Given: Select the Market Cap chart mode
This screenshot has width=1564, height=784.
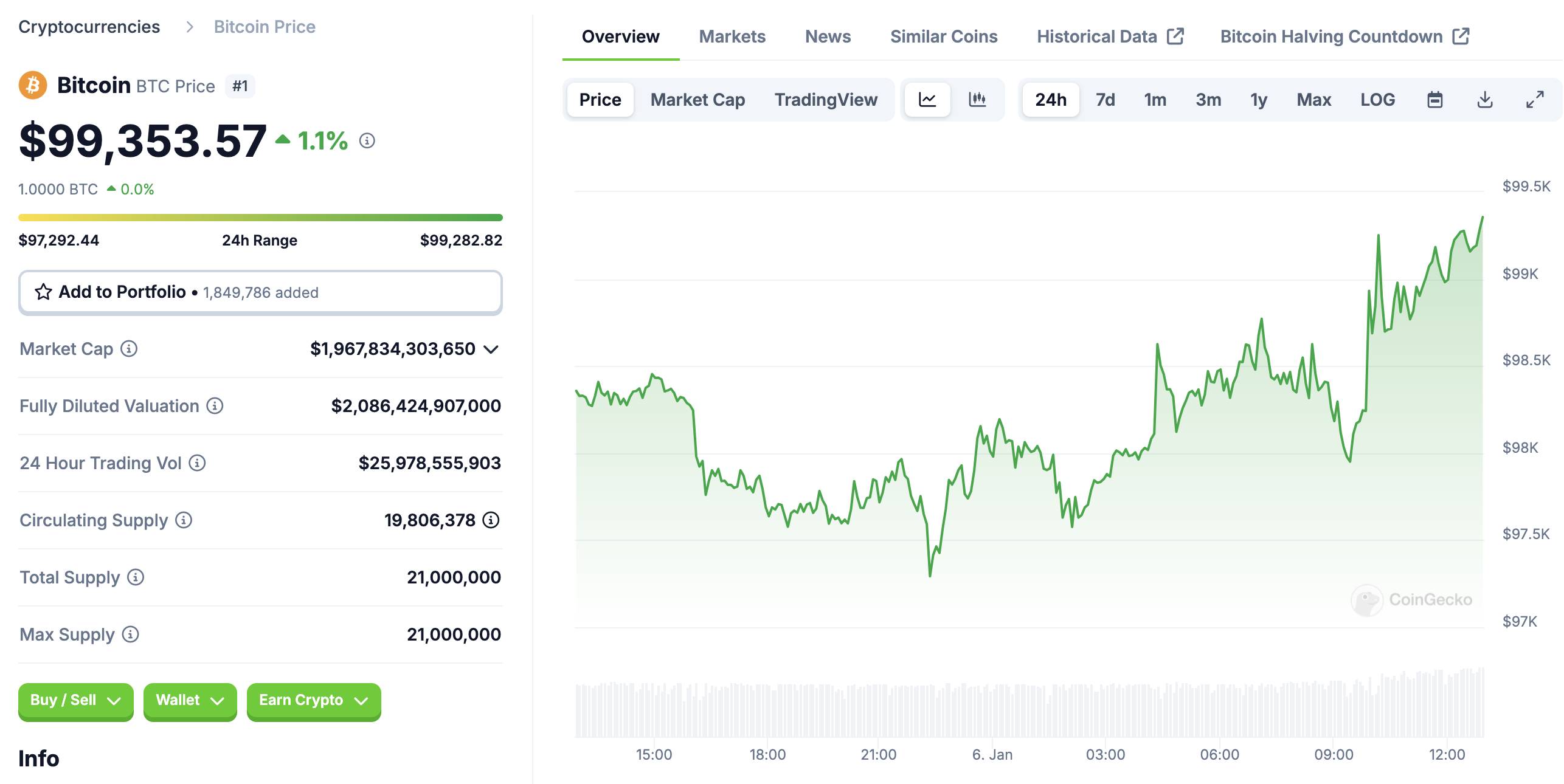Looking at the screenshot, I should click(x=697, y=100).
